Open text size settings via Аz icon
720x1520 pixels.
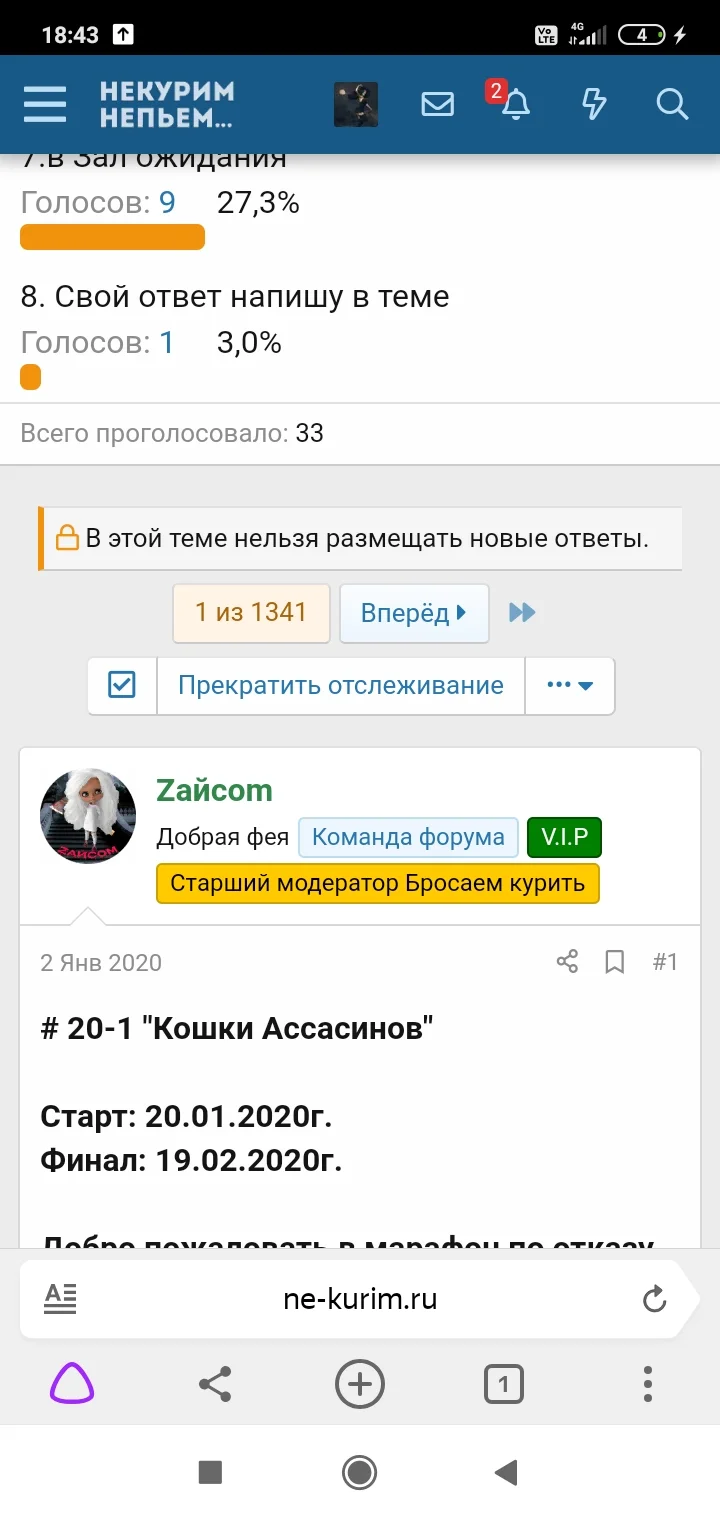pyautogui.click(x=60, y=1298)
